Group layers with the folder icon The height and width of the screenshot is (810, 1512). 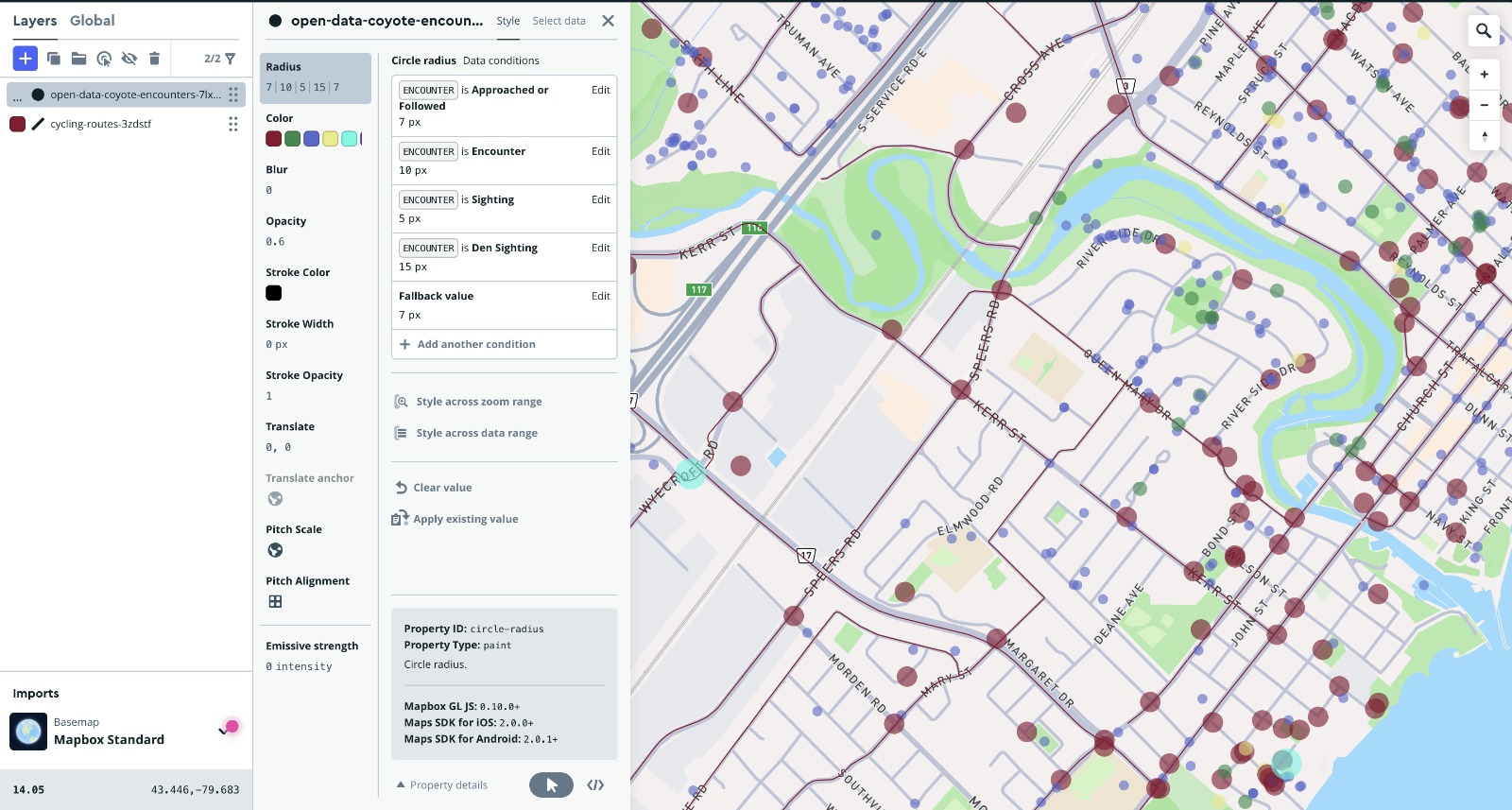(79, 59)
